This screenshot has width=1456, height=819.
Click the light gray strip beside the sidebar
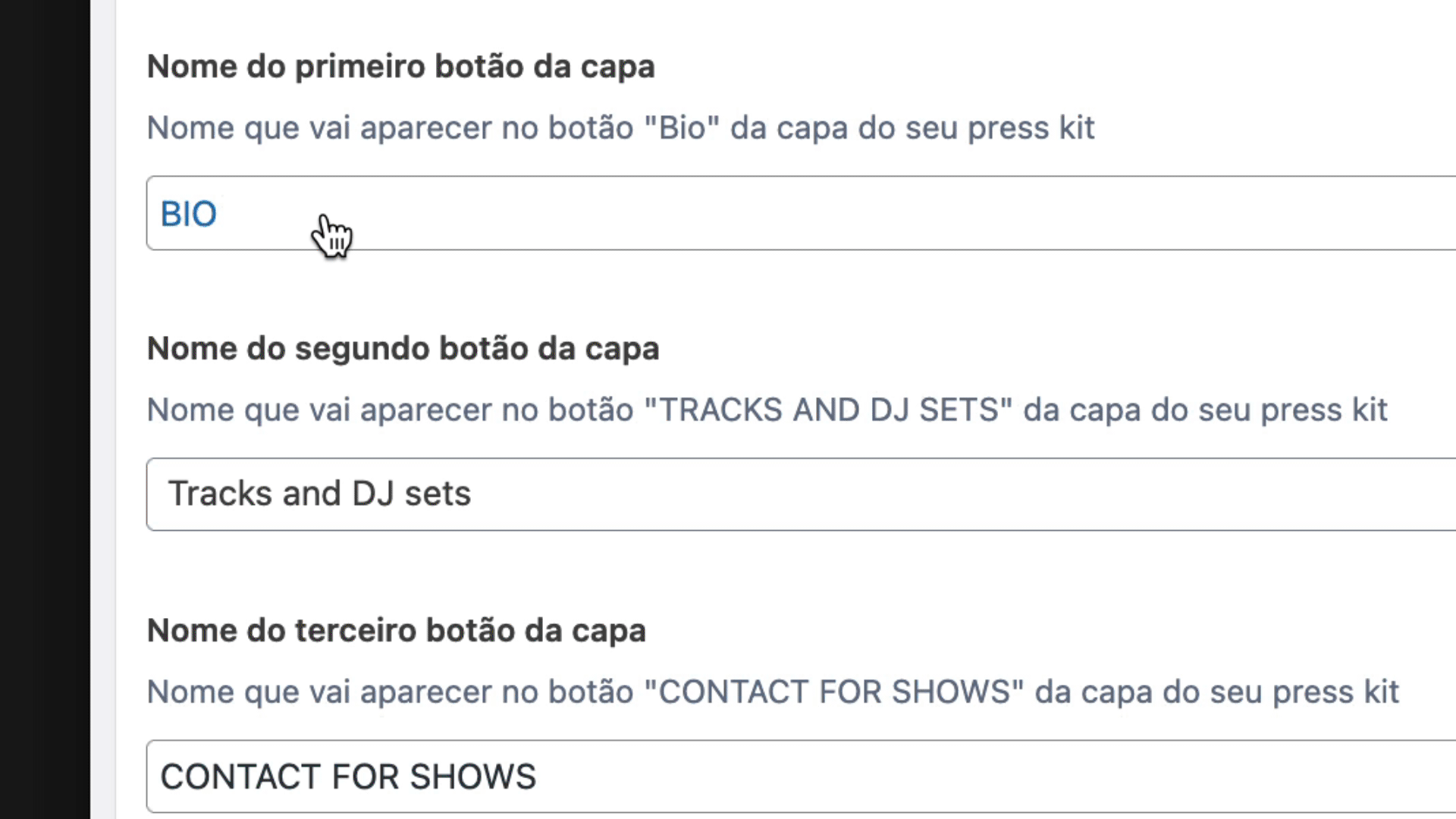pyautogui.click(x=103, y=409)
